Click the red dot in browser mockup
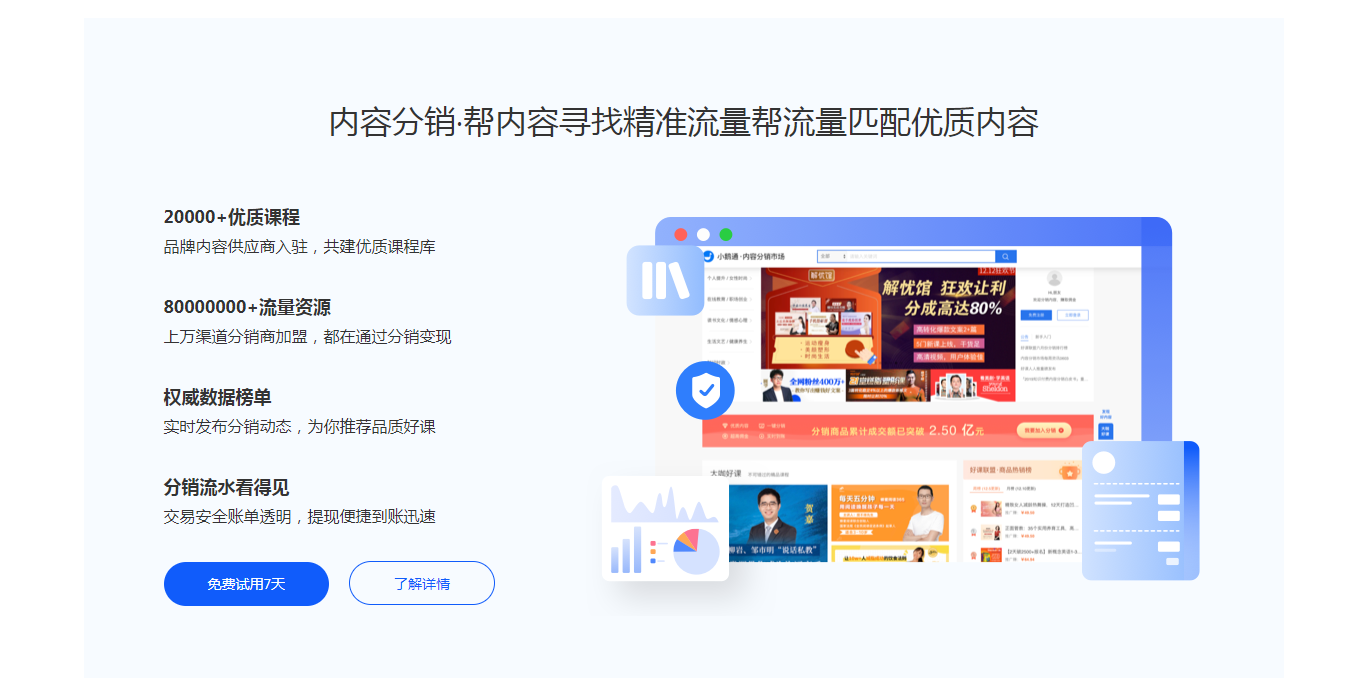Viewport: 1345px width, 700px height. pos(681,235)
